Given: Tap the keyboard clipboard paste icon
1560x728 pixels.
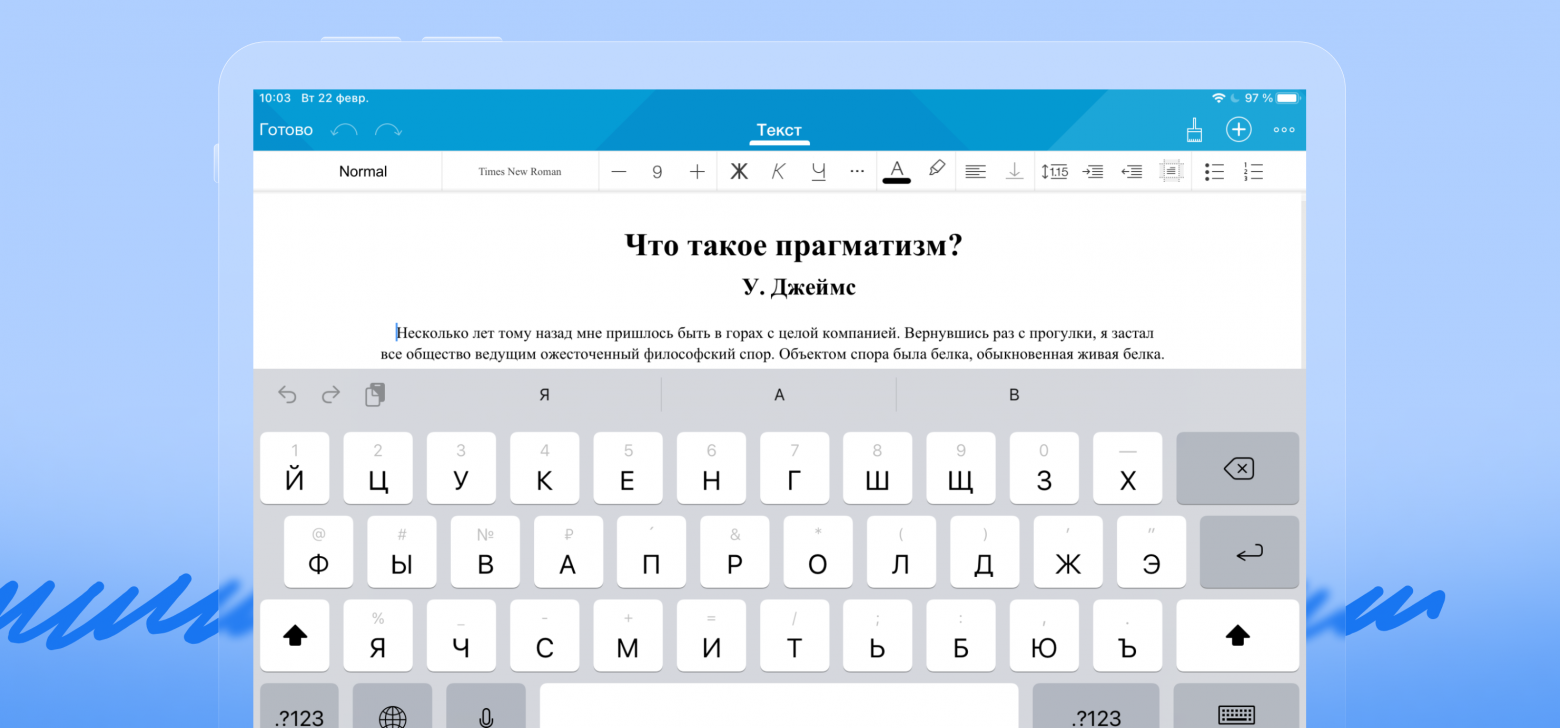Looking at the screenshot, I should (375, 395).
